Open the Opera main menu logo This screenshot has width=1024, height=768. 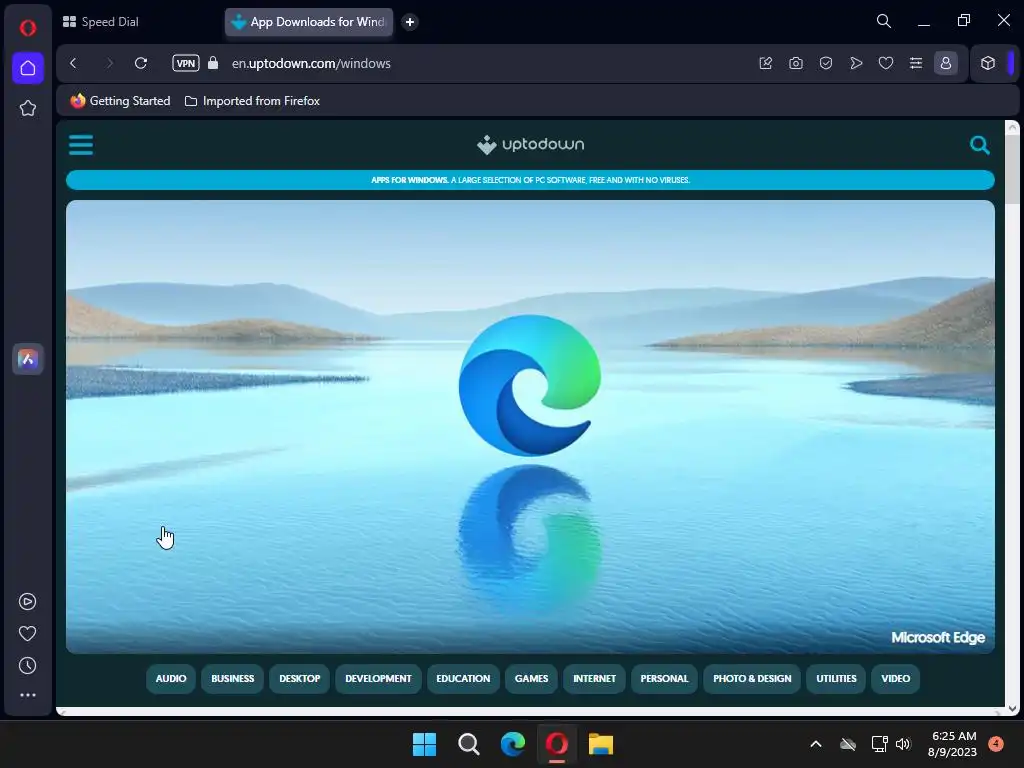point(27,28)
